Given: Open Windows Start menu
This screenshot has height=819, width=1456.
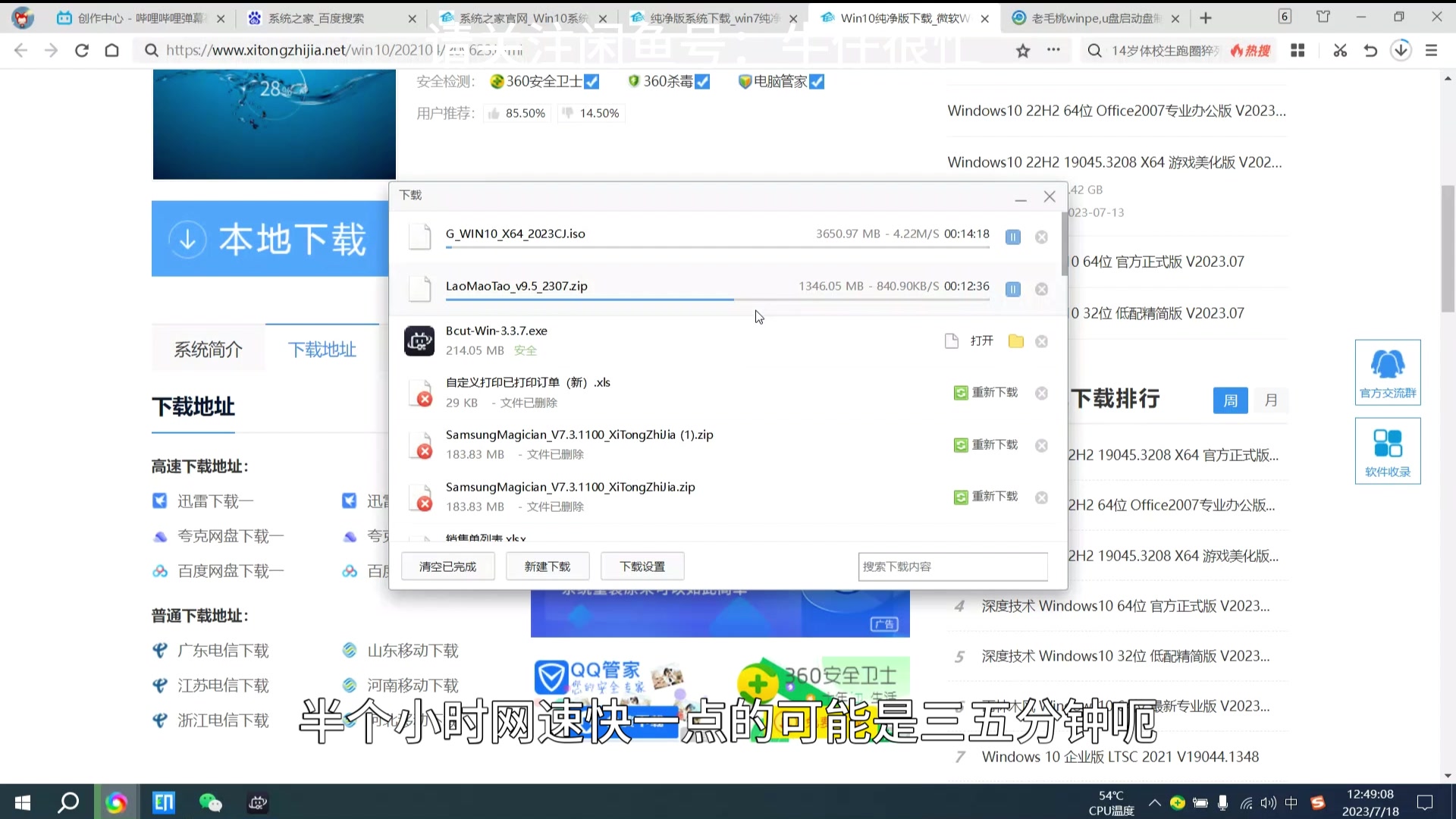Looking at the screenshot, I should coord(23,802).
